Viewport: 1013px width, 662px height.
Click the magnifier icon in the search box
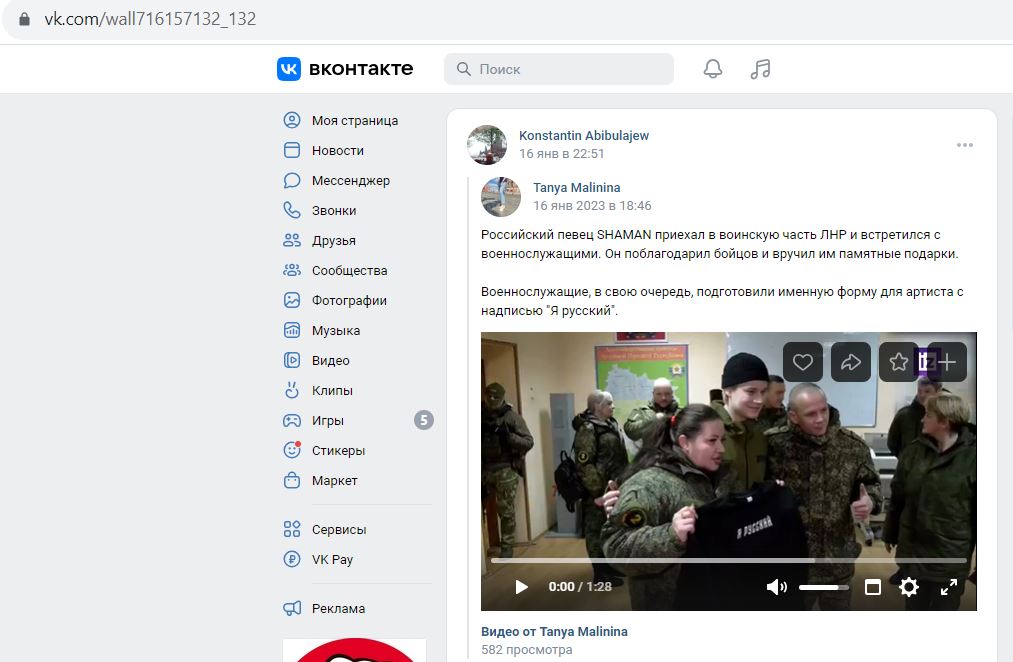(463, 68)
